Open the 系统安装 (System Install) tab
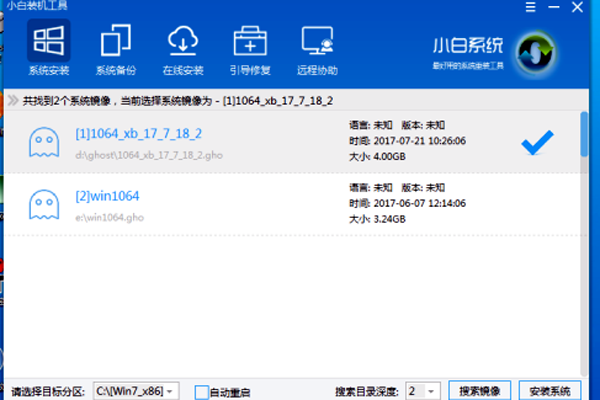 point(46,50)
